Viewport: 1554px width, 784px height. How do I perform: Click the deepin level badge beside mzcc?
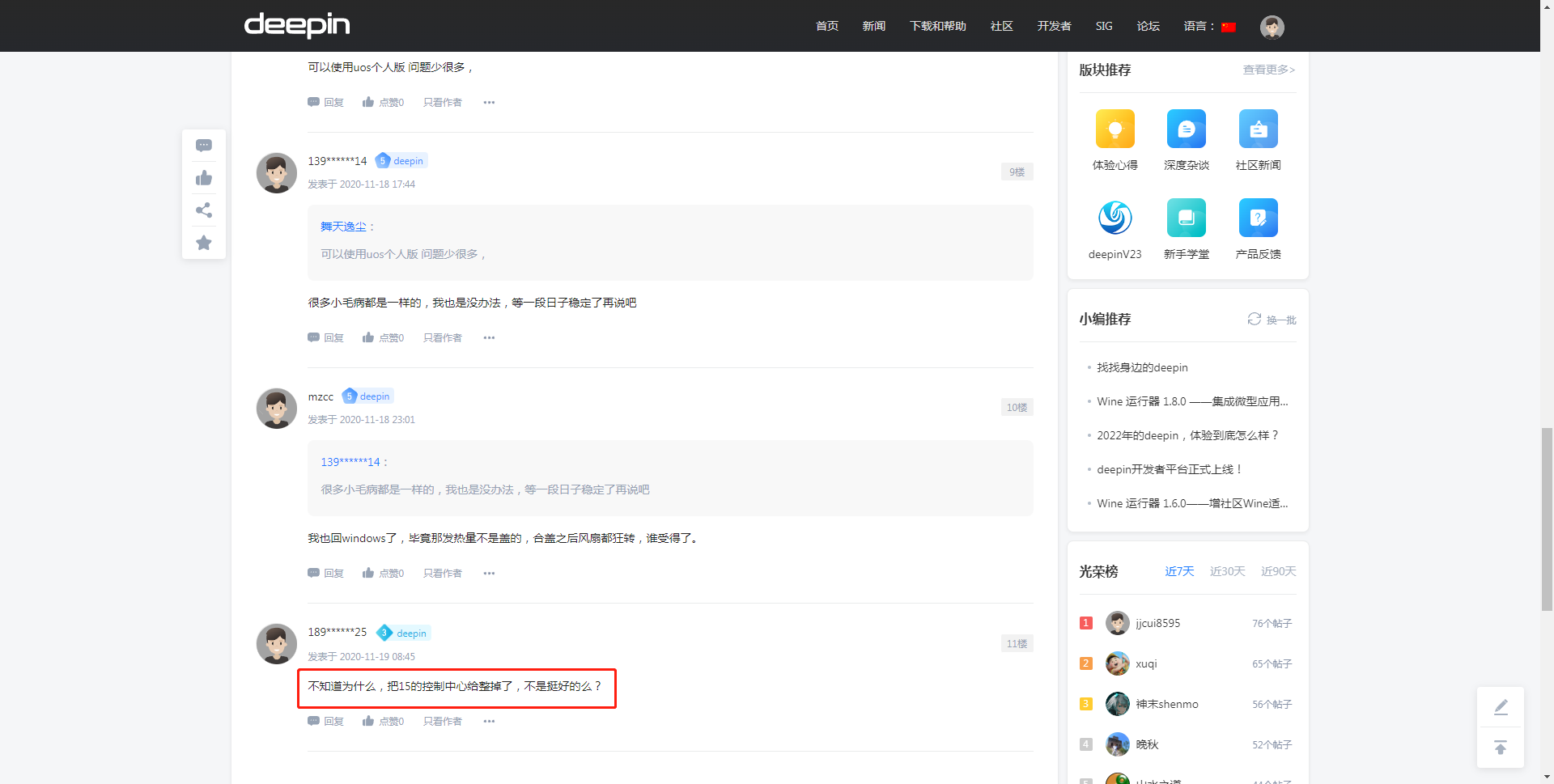[367, 396]
